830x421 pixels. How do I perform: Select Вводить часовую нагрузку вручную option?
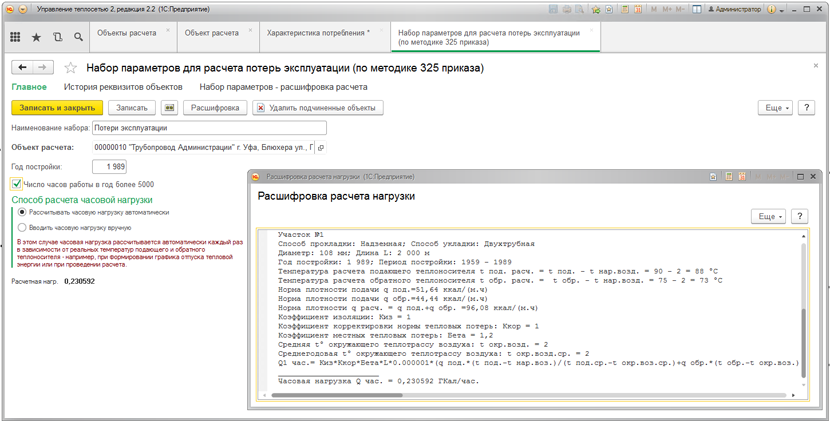coord(22,227)
